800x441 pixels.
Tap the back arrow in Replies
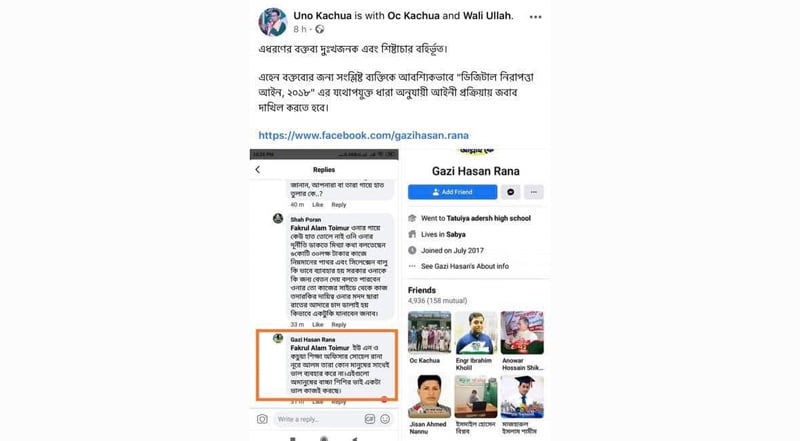coord(258,169)
